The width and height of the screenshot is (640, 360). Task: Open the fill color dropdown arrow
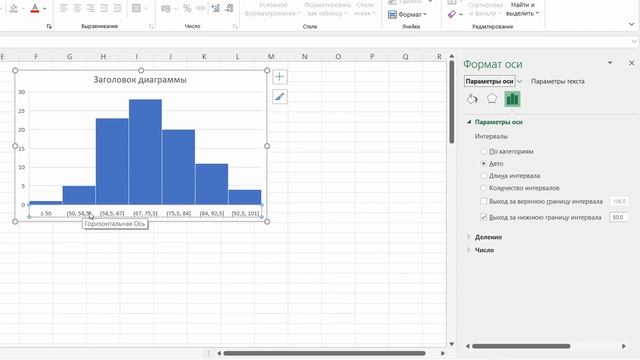coord(23,9)
